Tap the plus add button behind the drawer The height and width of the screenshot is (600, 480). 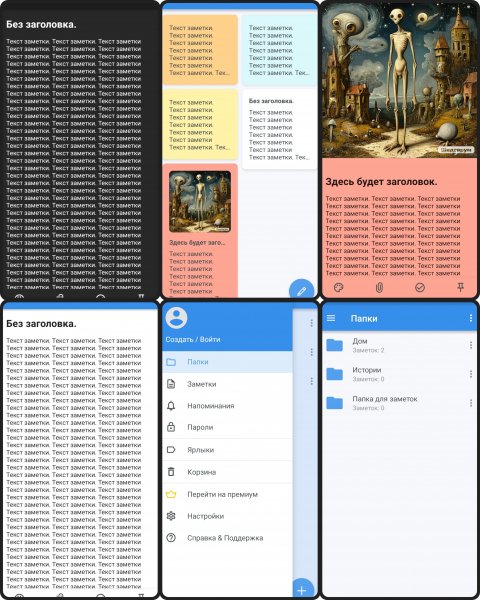pos(302,589)
